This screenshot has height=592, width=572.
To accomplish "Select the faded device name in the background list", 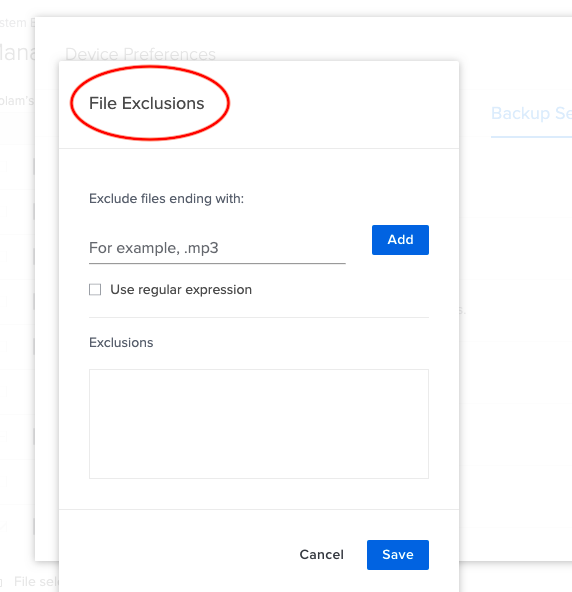I will (17, 101).
